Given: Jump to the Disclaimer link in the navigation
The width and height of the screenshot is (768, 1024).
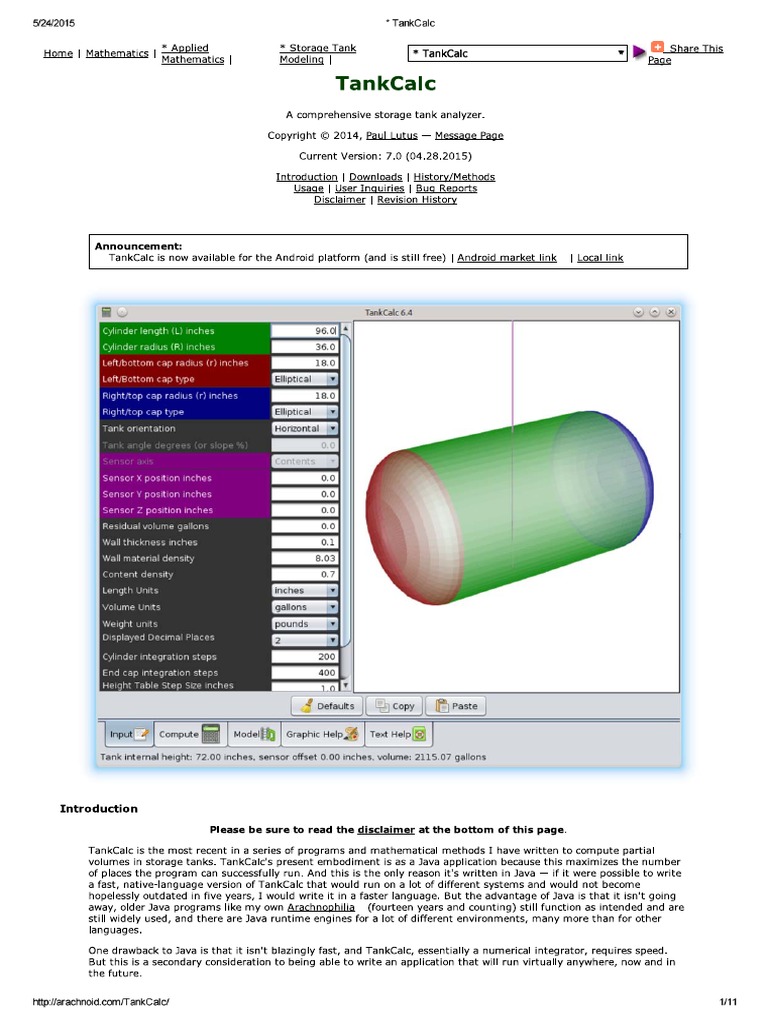Looking at the screenshot, I should click(340, 200).
